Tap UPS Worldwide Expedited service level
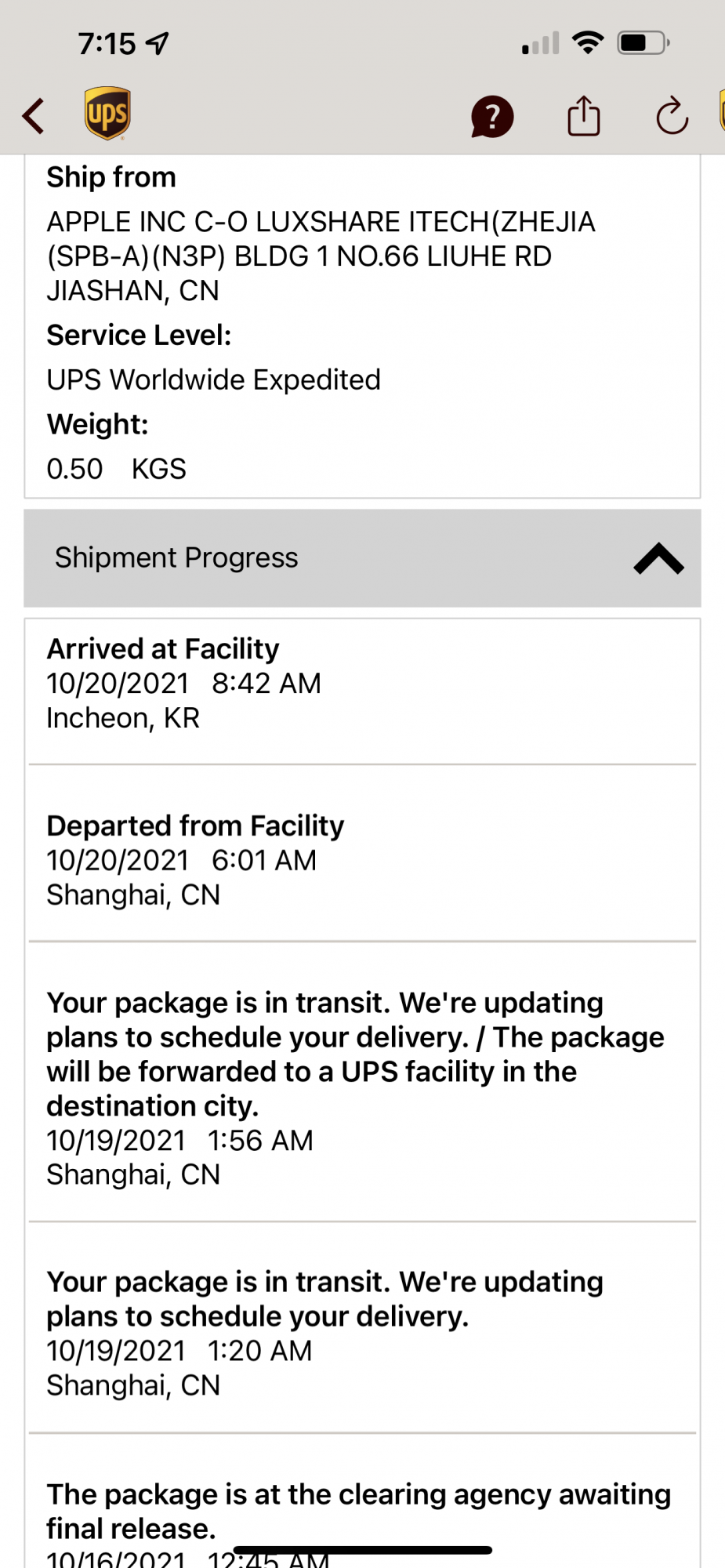Screen dimensions: 725x1568 [x=213, y=380]
